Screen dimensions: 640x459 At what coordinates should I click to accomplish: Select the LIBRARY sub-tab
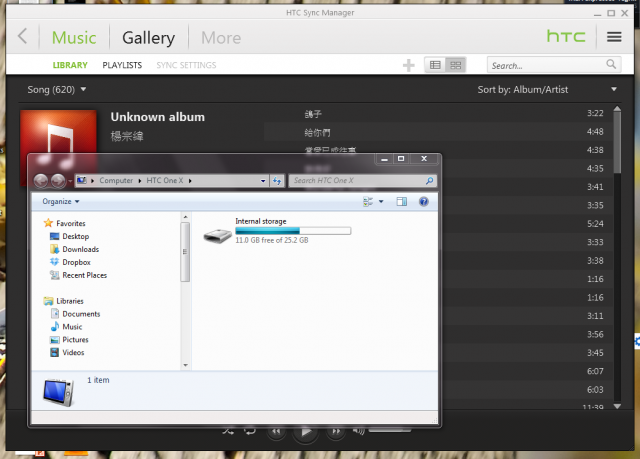(70, 65)
